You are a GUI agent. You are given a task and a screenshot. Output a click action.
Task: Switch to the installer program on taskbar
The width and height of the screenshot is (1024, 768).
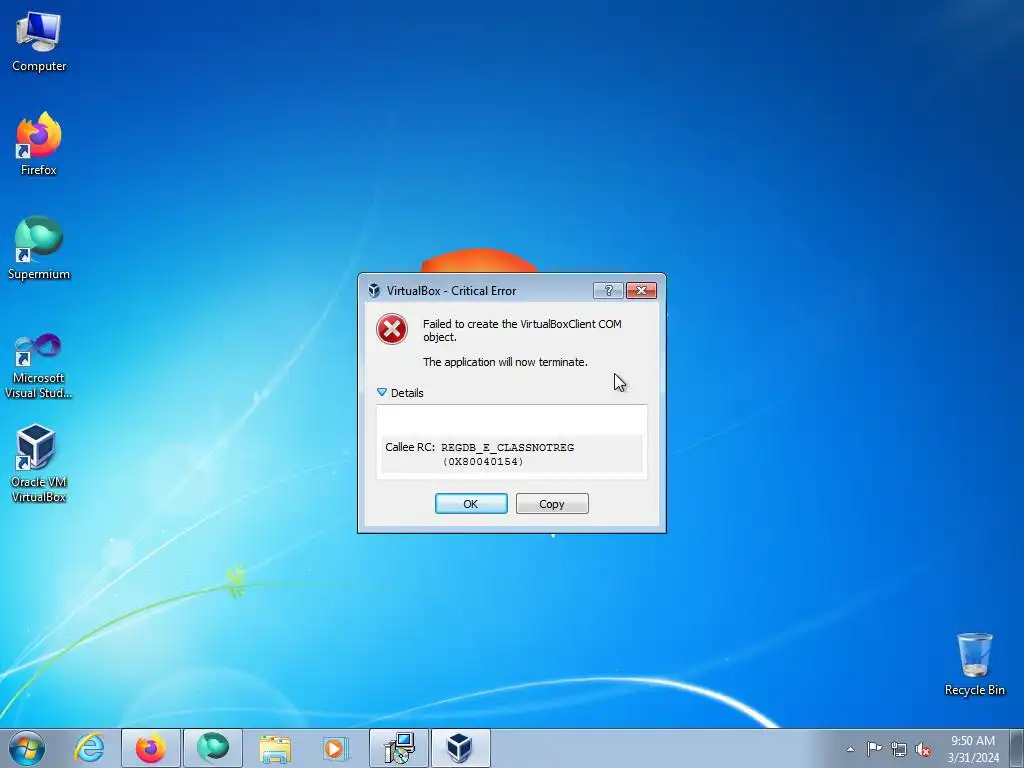coord(398,748)
